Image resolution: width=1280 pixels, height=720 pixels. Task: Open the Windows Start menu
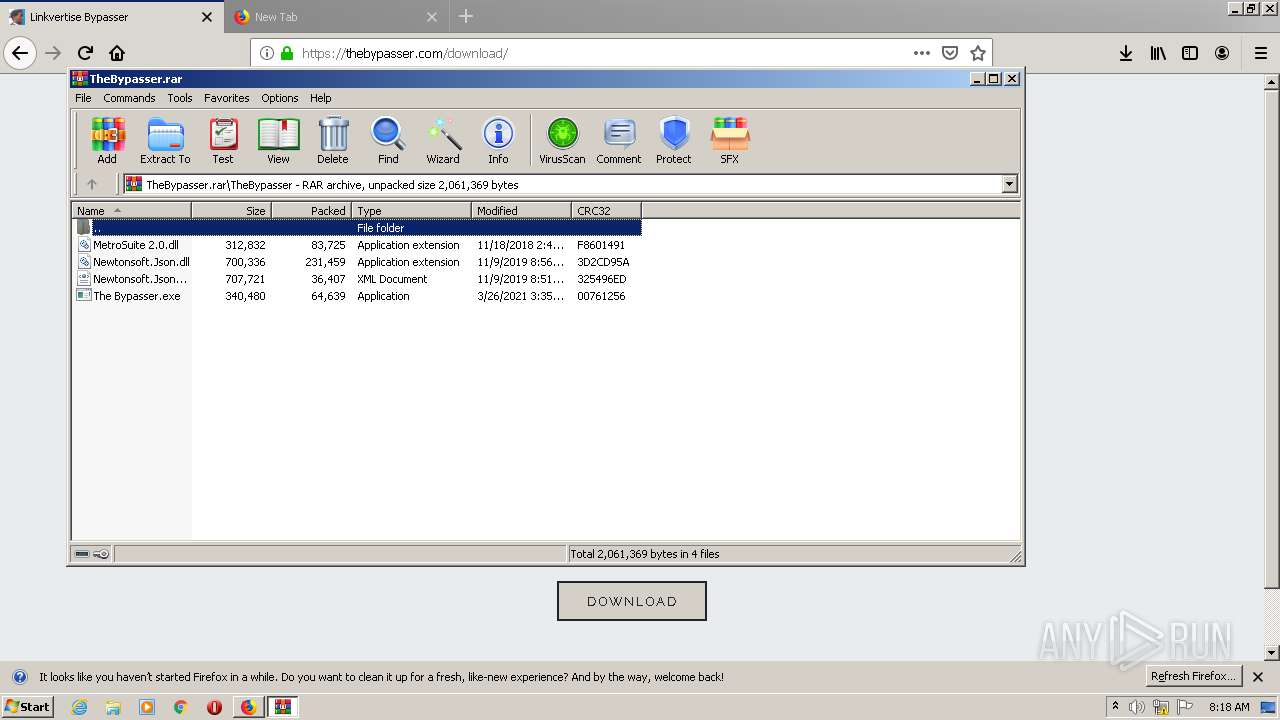(27, 707)
